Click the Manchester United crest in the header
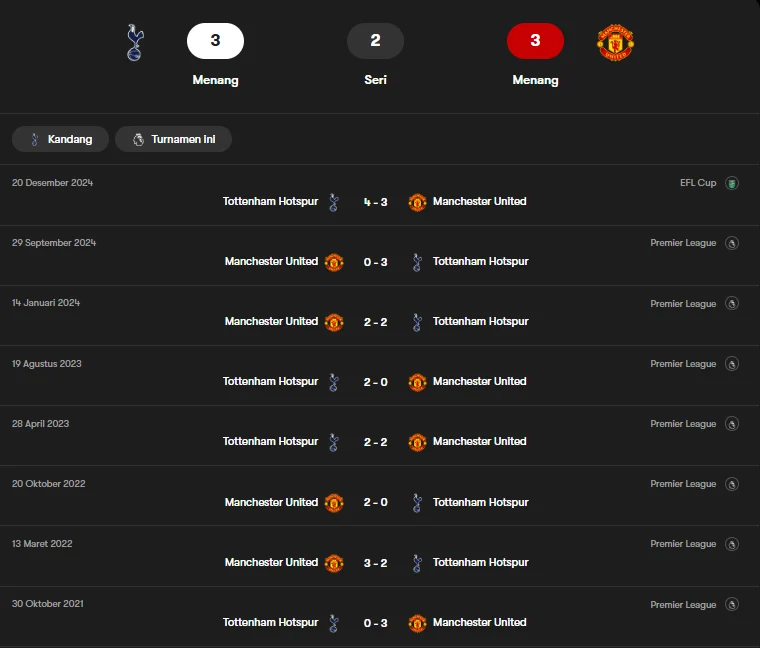The height and width of the screenshot is (648, 760). pos(615,42)
